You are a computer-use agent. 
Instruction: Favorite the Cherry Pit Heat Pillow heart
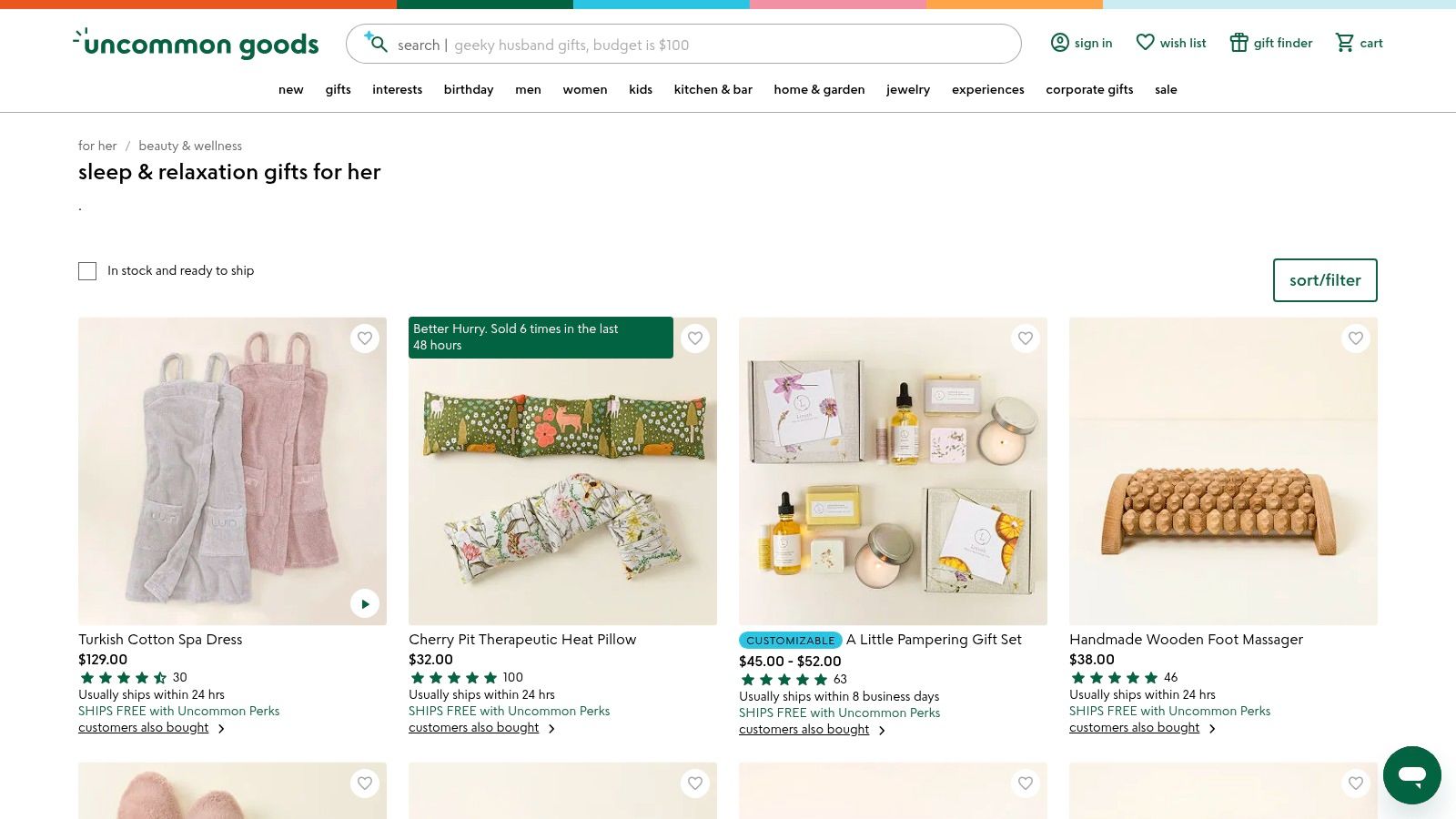pos(695,339)
